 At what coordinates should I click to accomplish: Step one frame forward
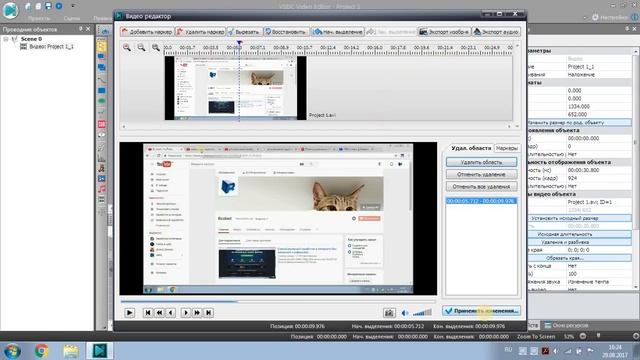(185, 313)
